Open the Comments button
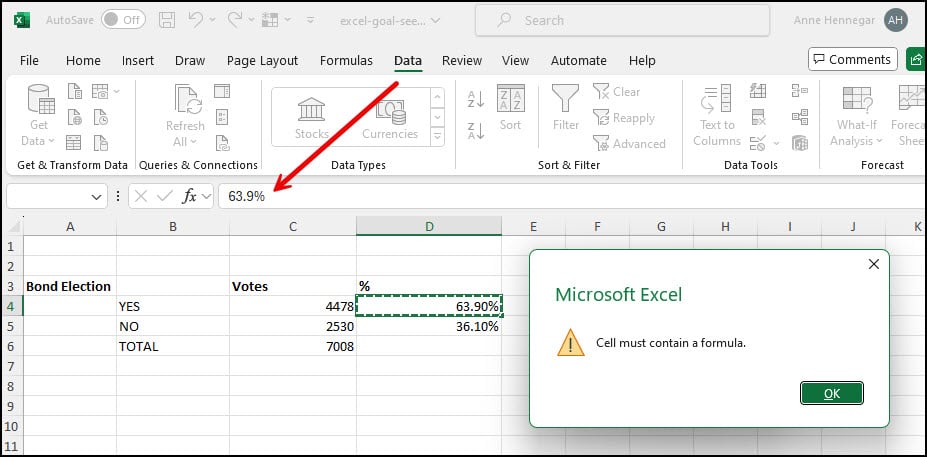 pos(853,59)
